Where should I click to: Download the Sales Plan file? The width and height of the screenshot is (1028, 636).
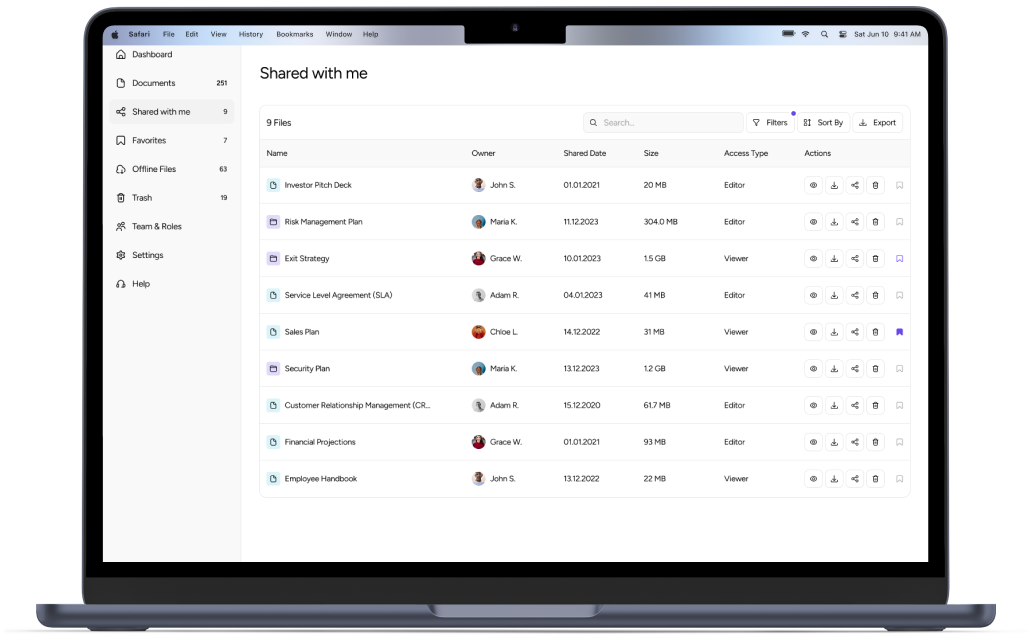tap(834, 332)
